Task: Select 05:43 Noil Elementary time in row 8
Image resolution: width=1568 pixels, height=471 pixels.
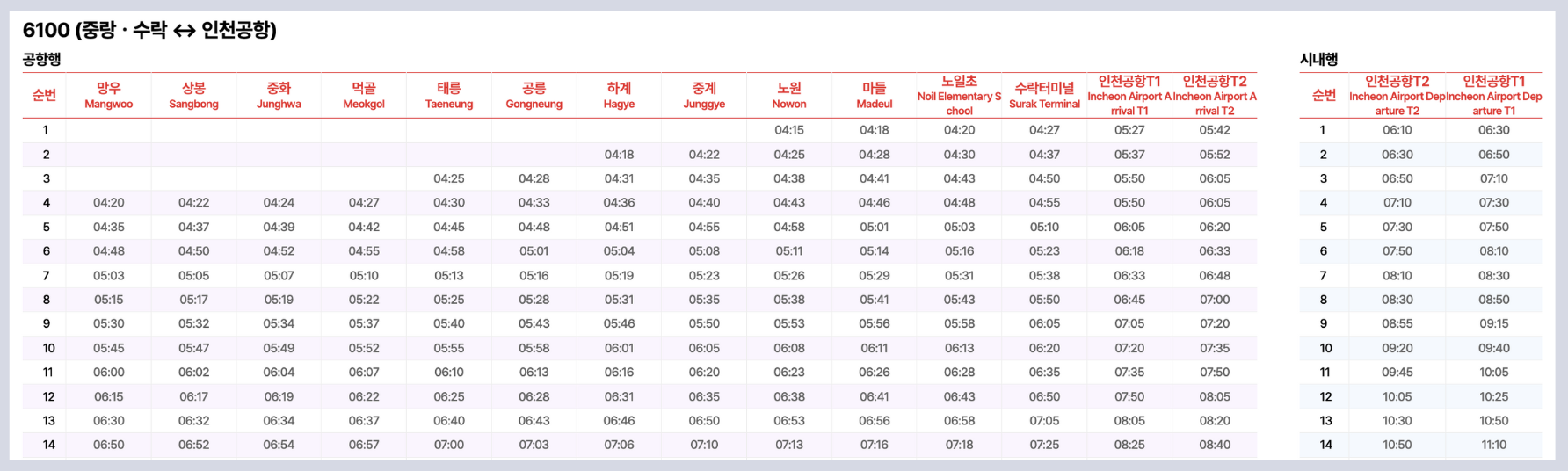Action: (x=959, y=300)
